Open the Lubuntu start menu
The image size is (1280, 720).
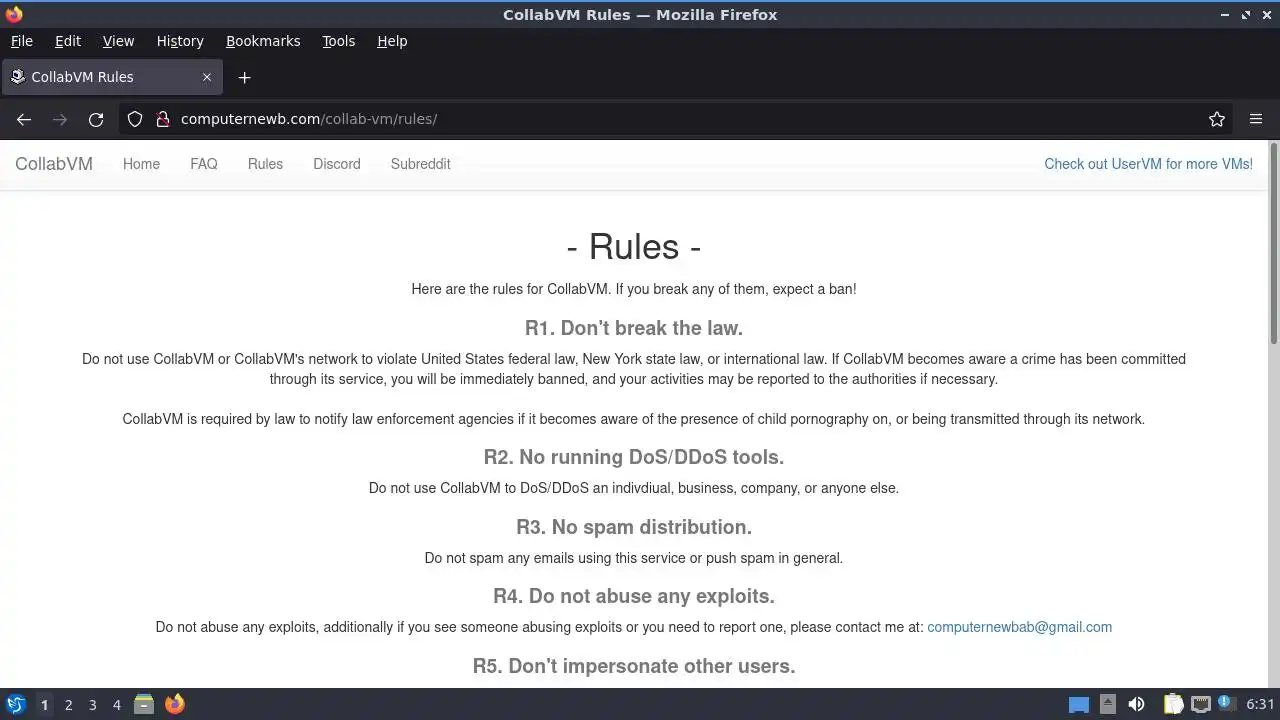16,704
